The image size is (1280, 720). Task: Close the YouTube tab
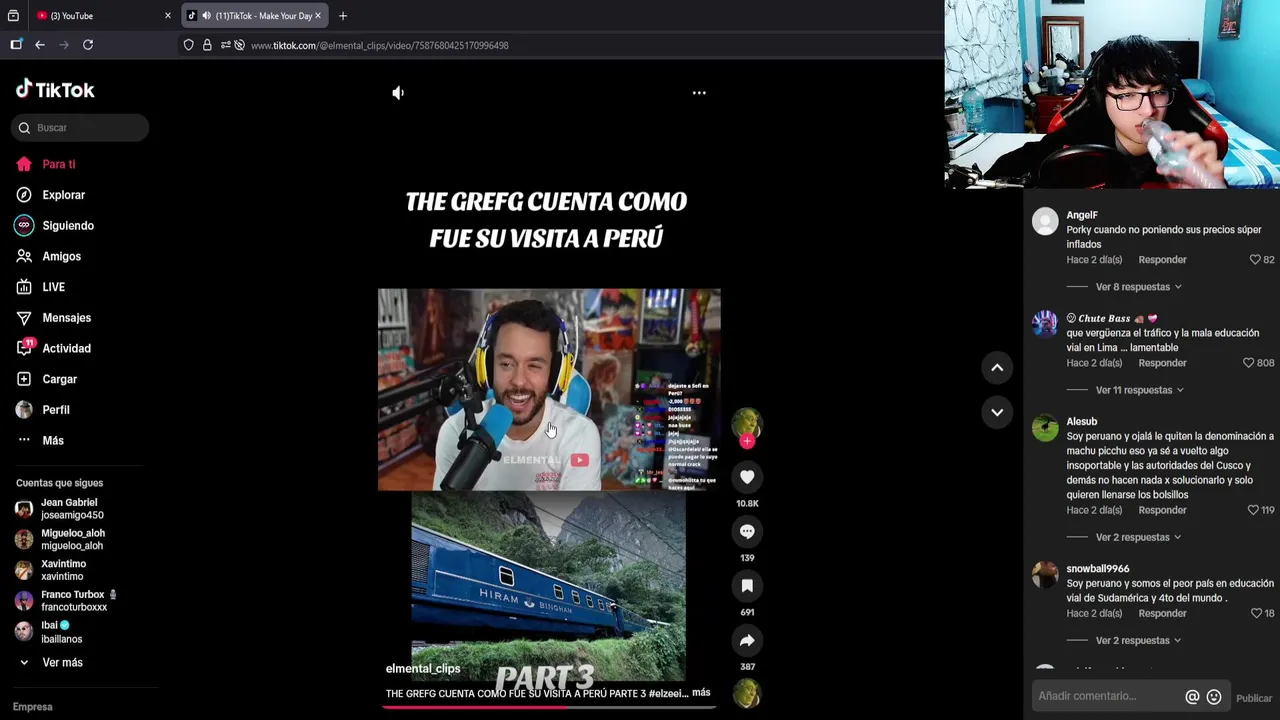point(167,16)
